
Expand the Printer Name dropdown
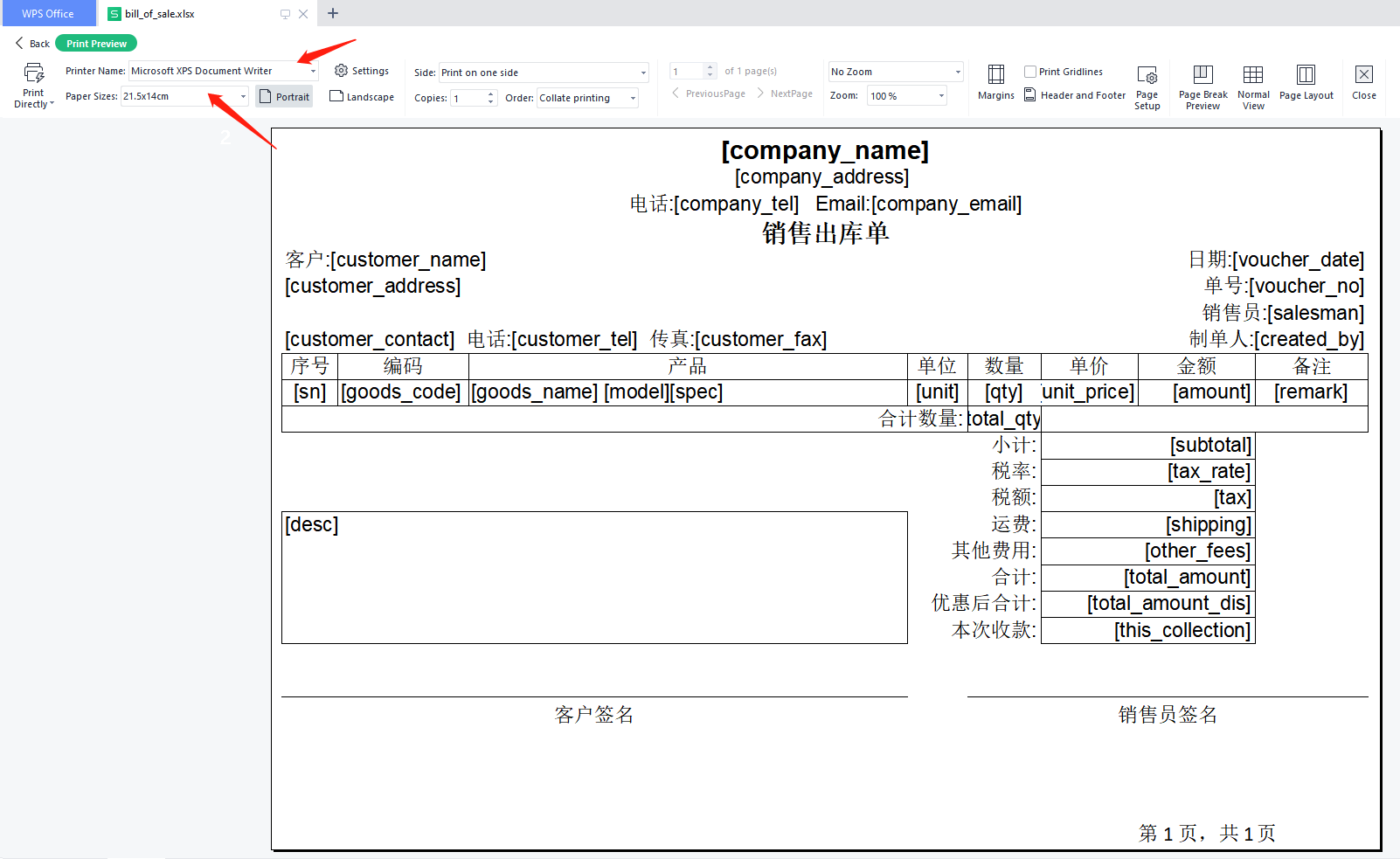pyautogui.click(x=313, y=72)
